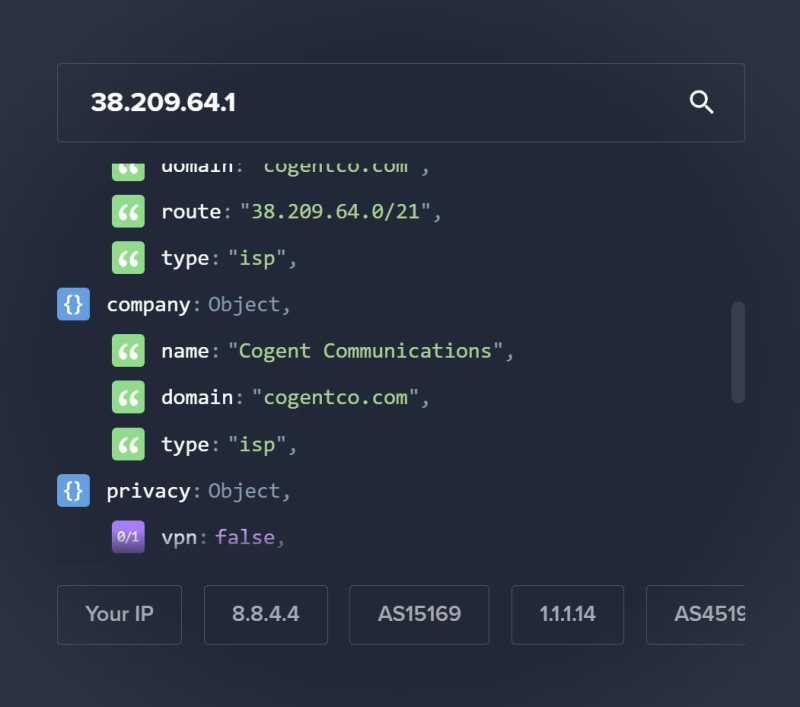
Task: Click the string icon next to company name
Action: pos(128,351)
